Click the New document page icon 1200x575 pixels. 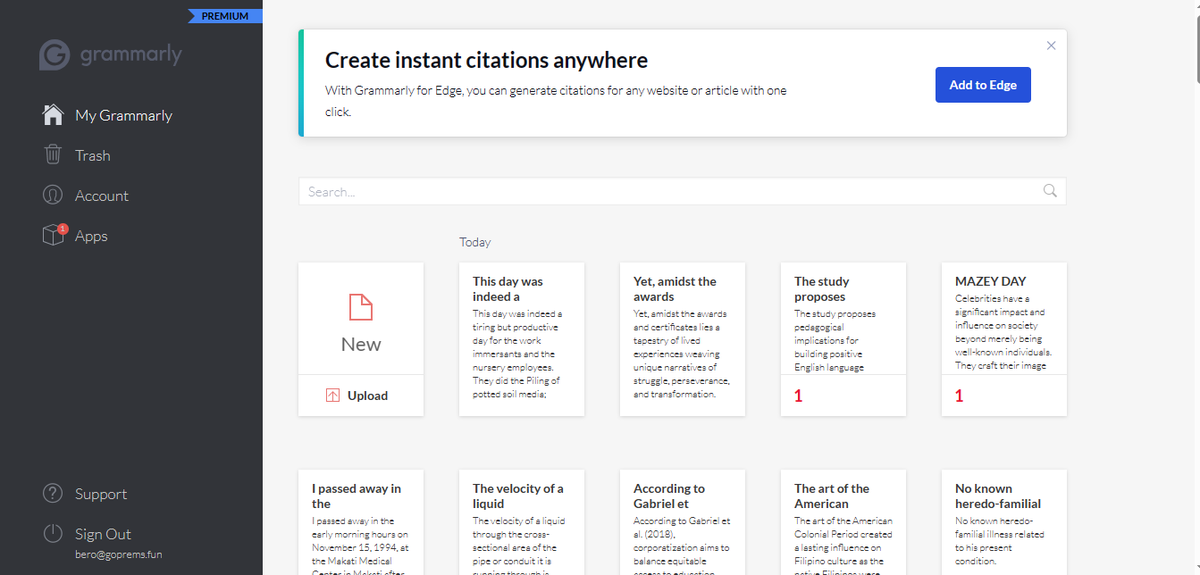coord(361,307)
